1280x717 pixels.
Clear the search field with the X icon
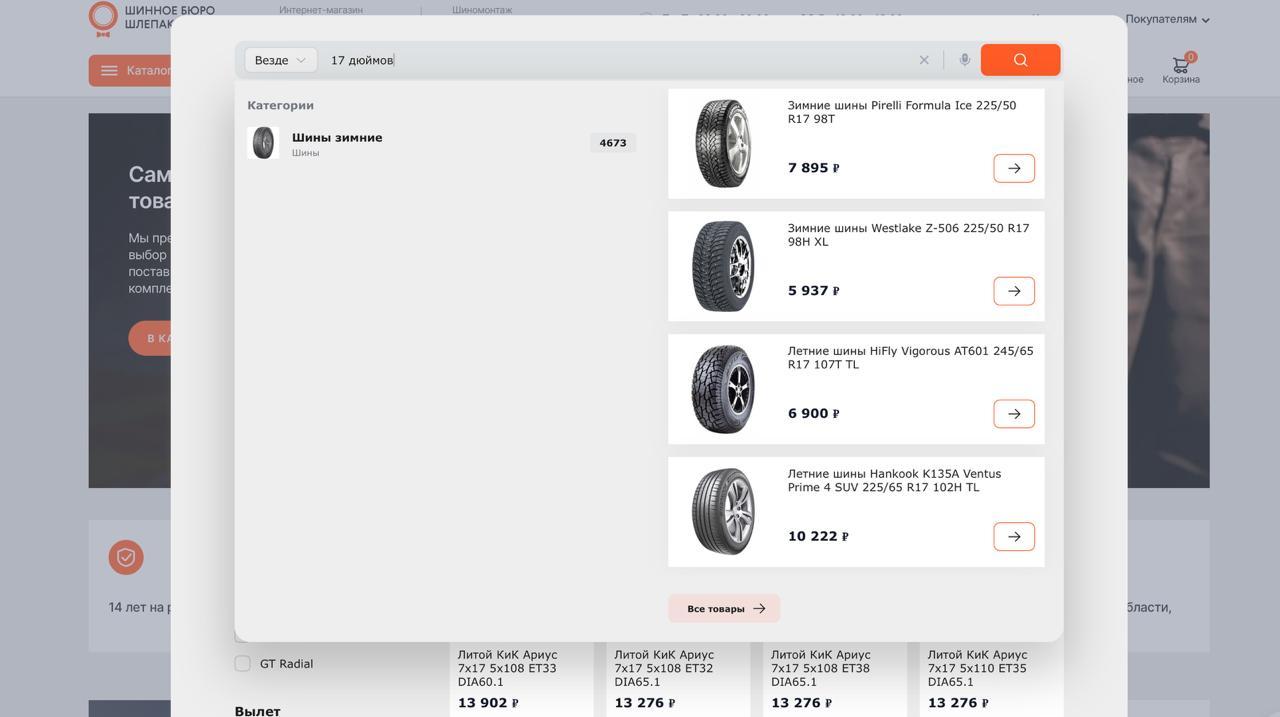[924, 60]
